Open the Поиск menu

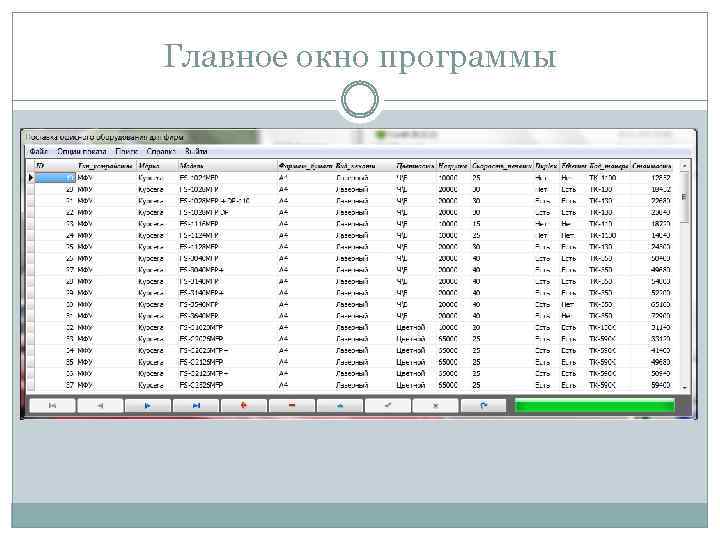(127, 151)
